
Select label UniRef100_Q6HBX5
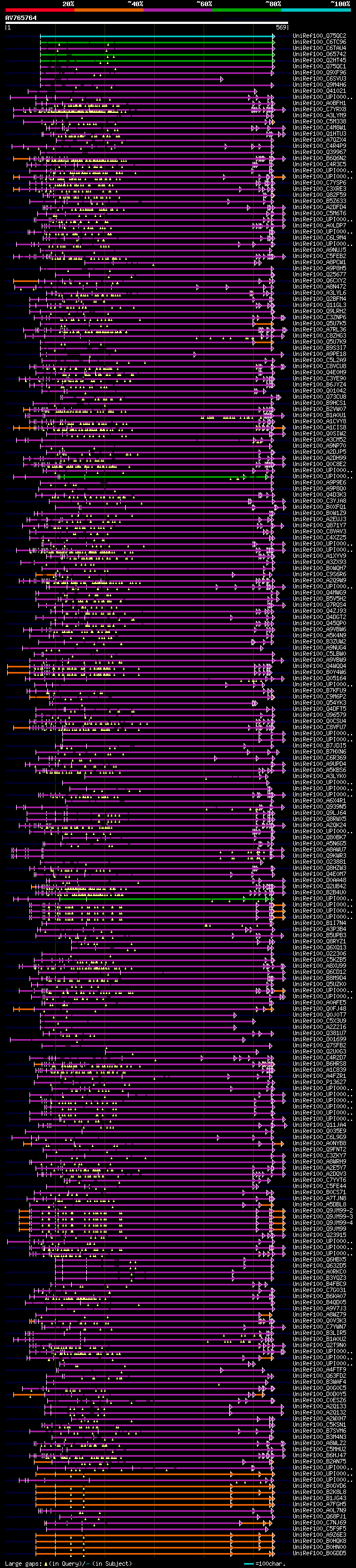(319, 1259)
